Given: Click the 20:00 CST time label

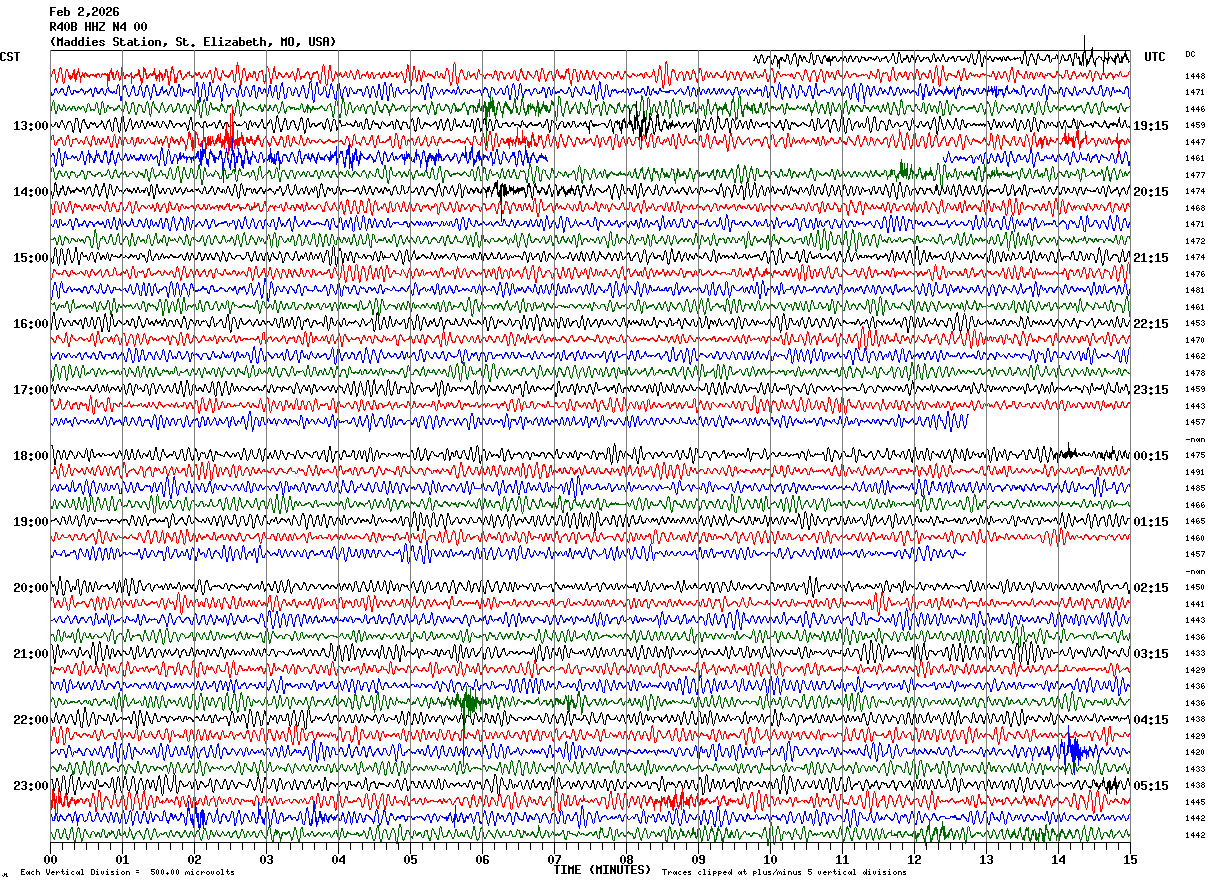Looking at the screenshot, I should pos(31,588).
